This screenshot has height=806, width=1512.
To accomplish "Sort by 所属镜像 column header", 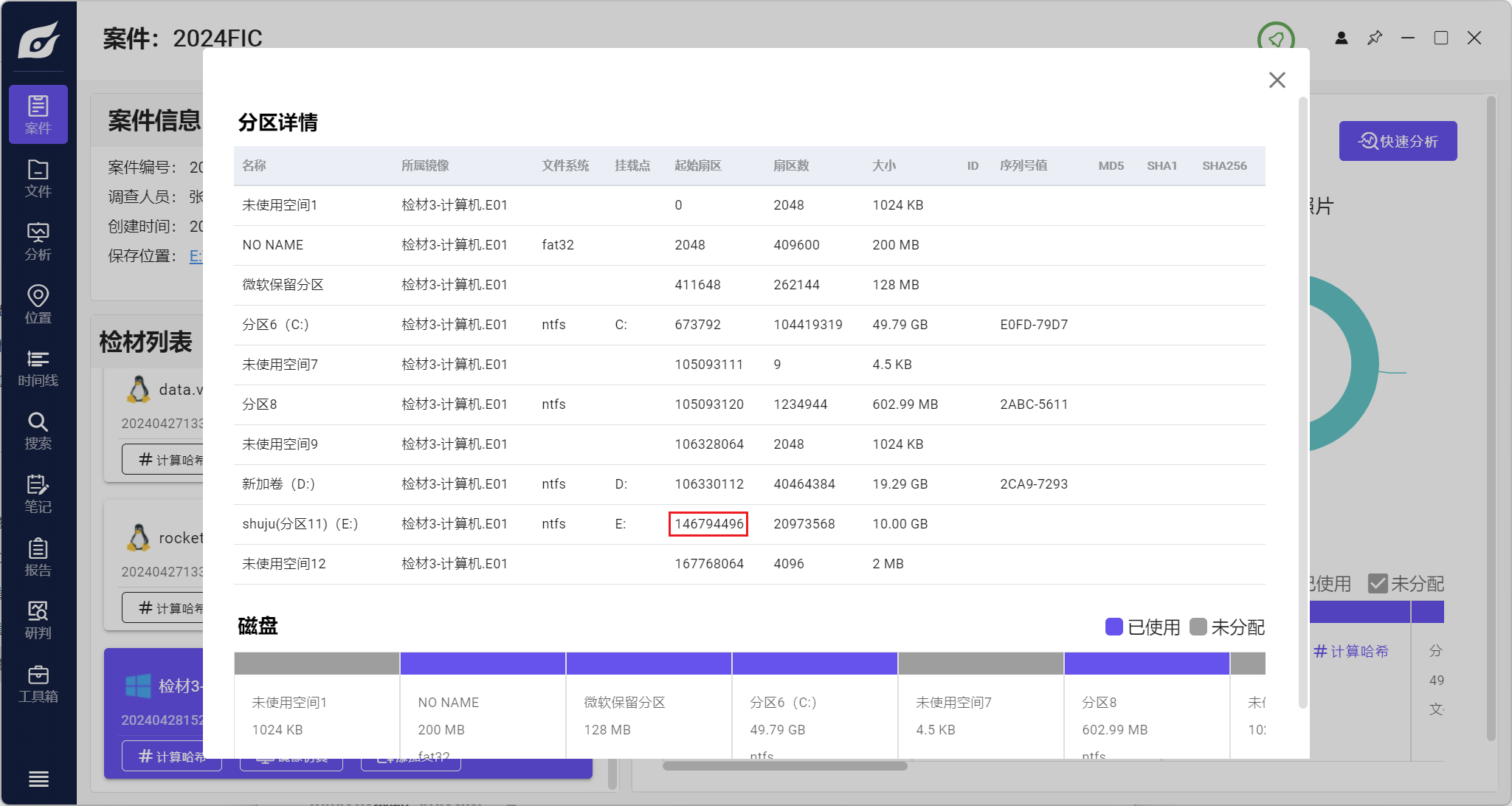I will click(x=425, y=165).
